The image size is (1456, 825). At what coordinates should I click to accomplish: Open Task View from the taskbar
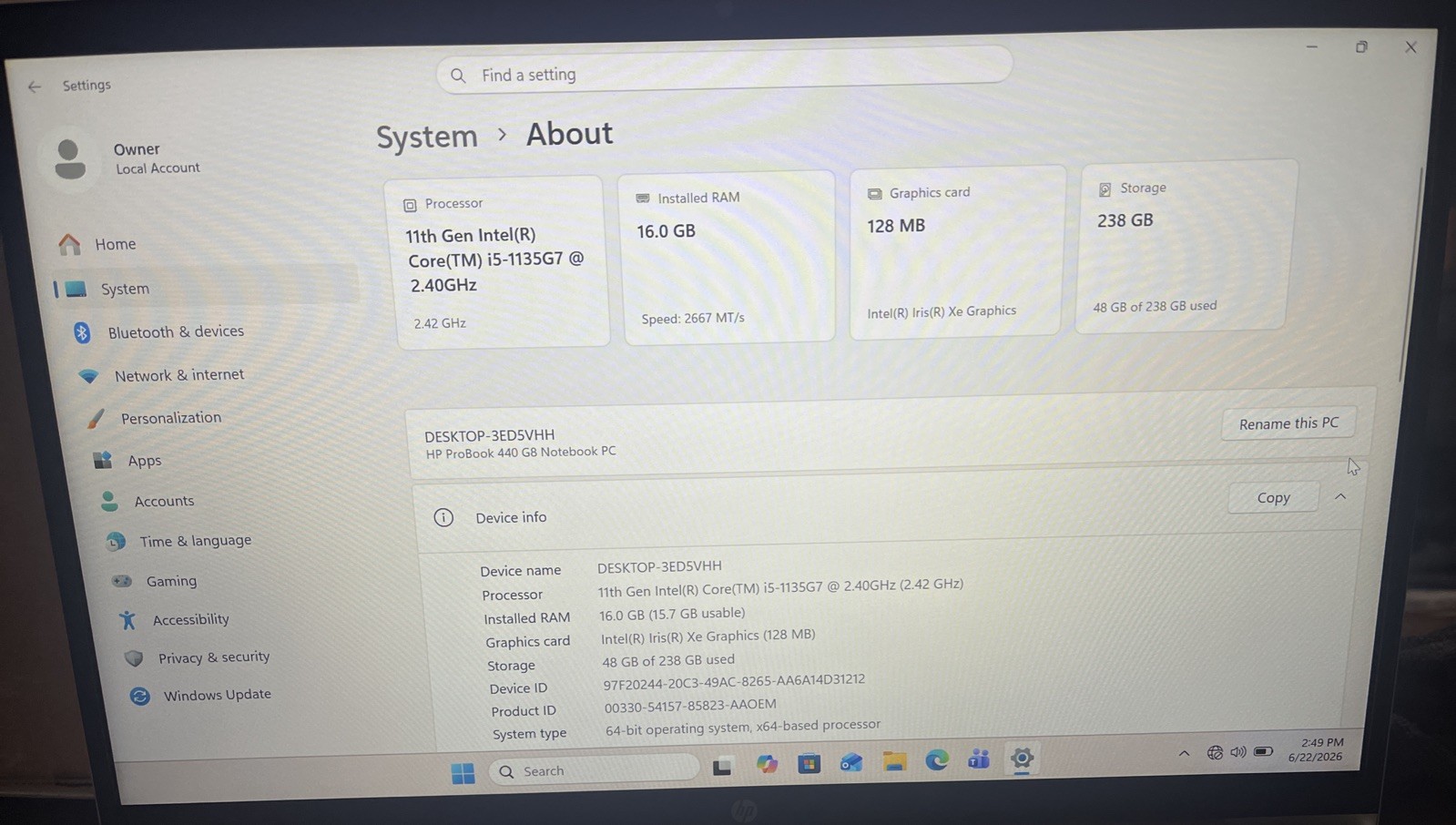point(722,766)
